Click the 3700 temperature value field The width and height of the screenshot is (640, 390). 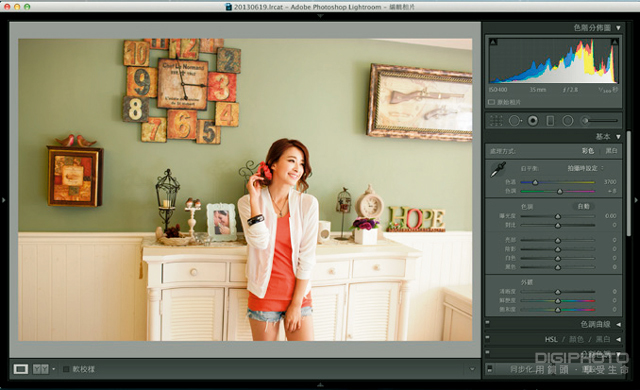pos(610,182)
